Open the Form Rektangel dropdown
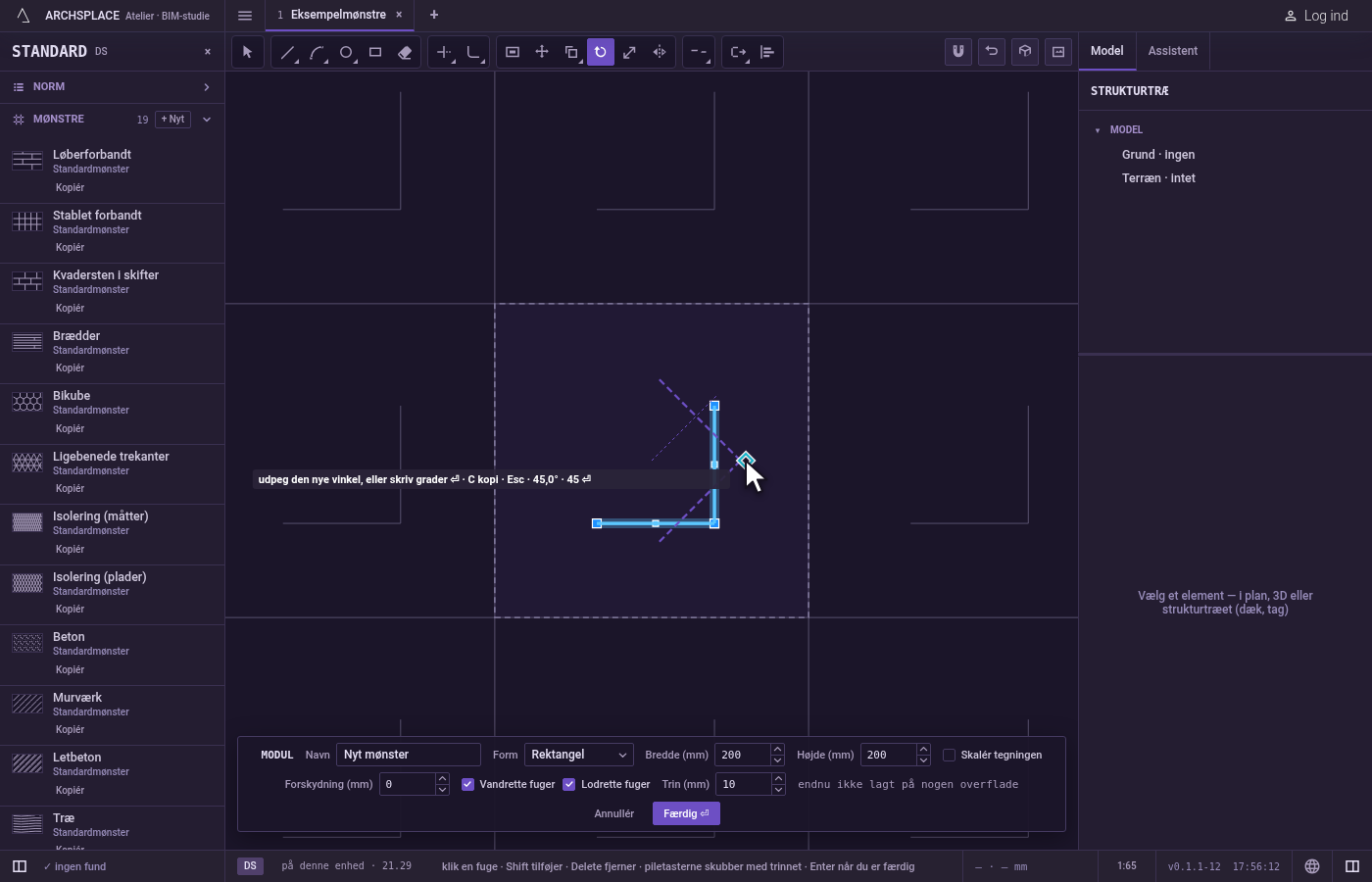Viewport: 1372px width, 882px height. [x=579, y=755]
